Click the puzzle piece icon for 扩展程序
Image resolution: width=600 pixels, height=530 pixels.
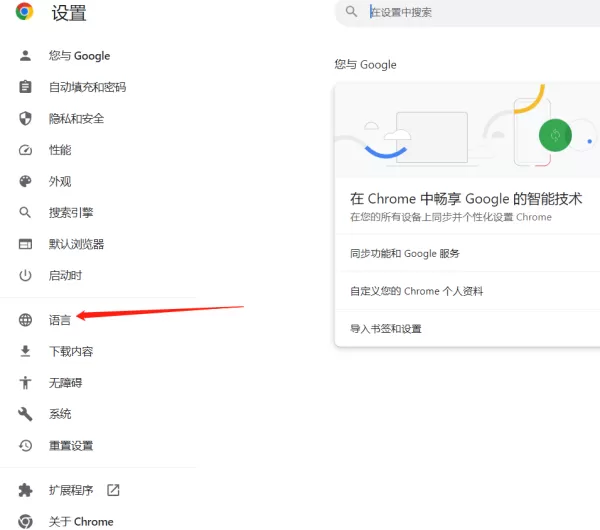click(x=25, y=490)
